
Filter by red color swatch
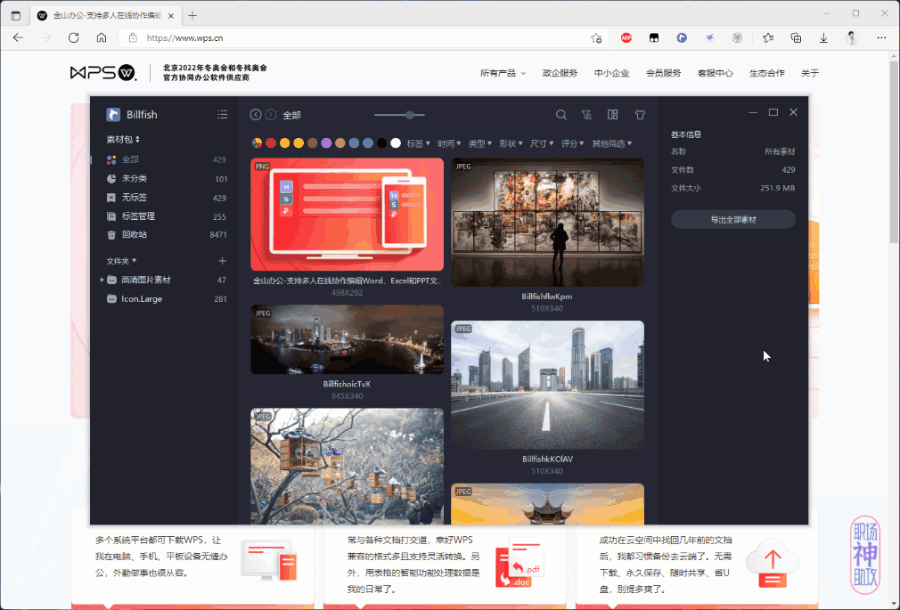(271, 143)
